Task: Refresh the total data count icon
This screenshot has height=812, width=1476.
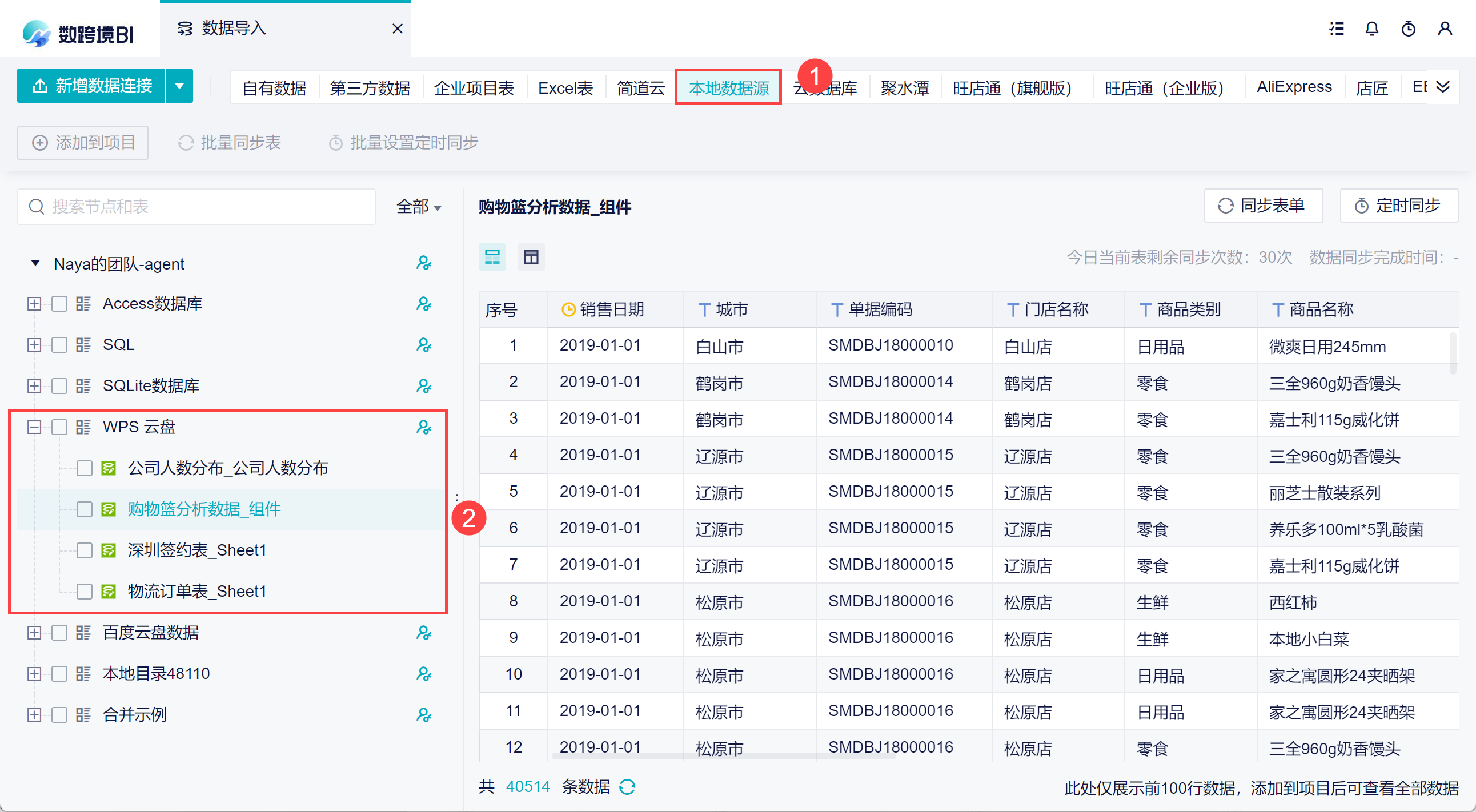Action: tap(627, 787)
